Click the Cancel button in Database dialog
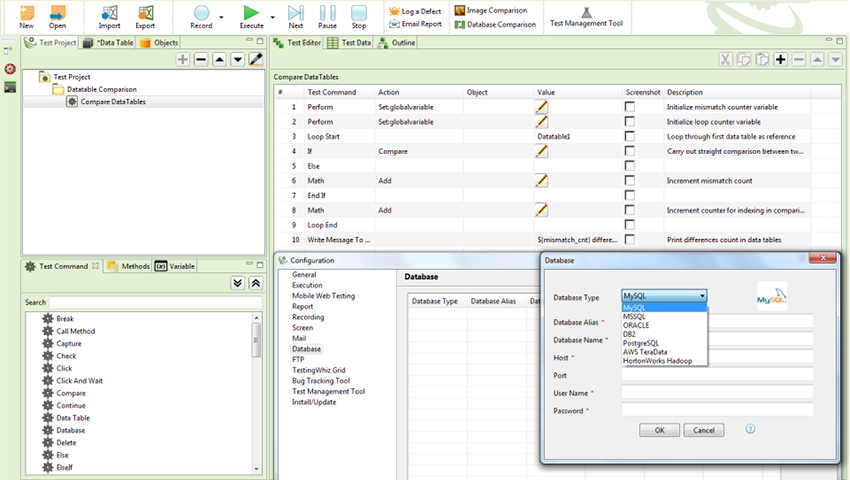 click(x=703, y=430)
